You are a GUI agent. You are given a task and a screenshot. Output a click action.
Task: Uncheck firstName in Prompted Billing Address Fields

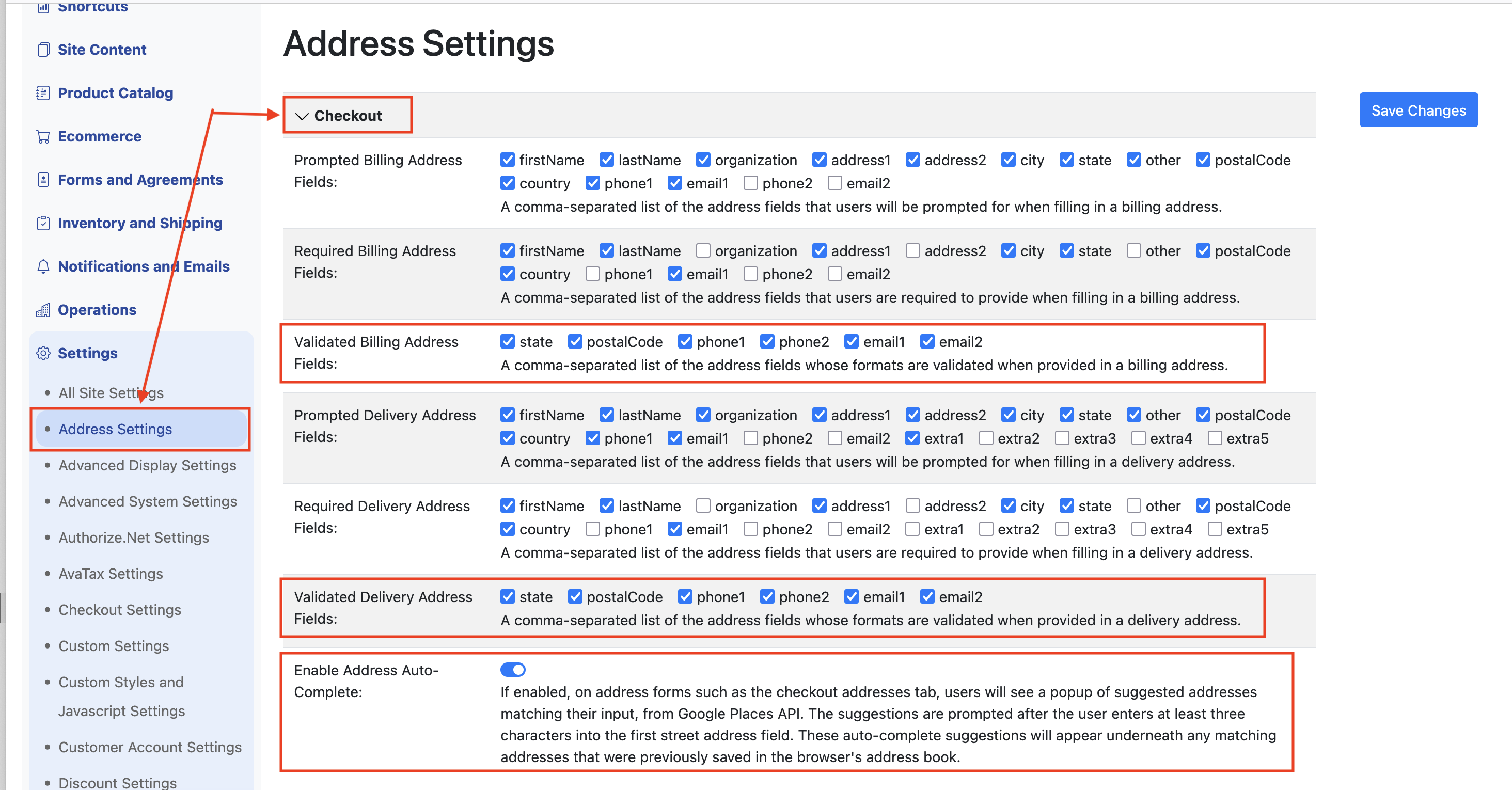point(508,160)
